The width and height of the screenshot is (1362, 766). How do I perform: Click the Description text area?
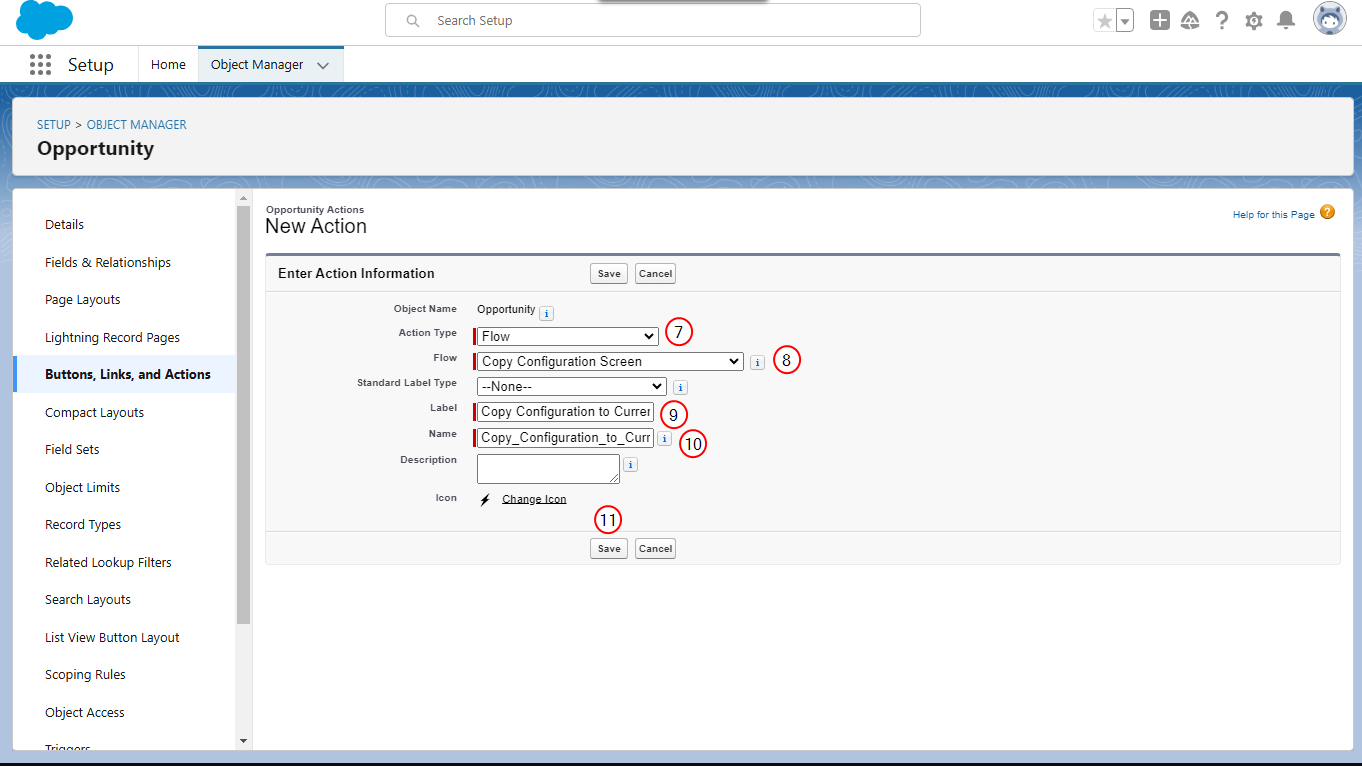point(548,469)
